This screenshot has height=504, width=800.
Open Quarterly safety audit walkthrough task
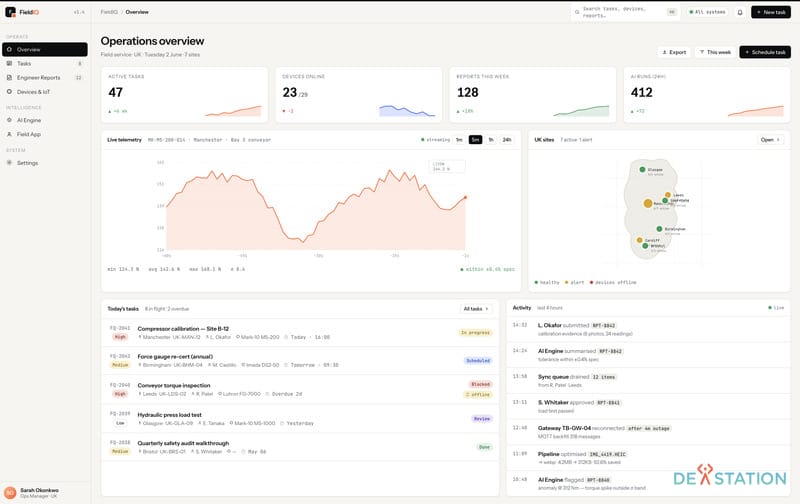300,447
